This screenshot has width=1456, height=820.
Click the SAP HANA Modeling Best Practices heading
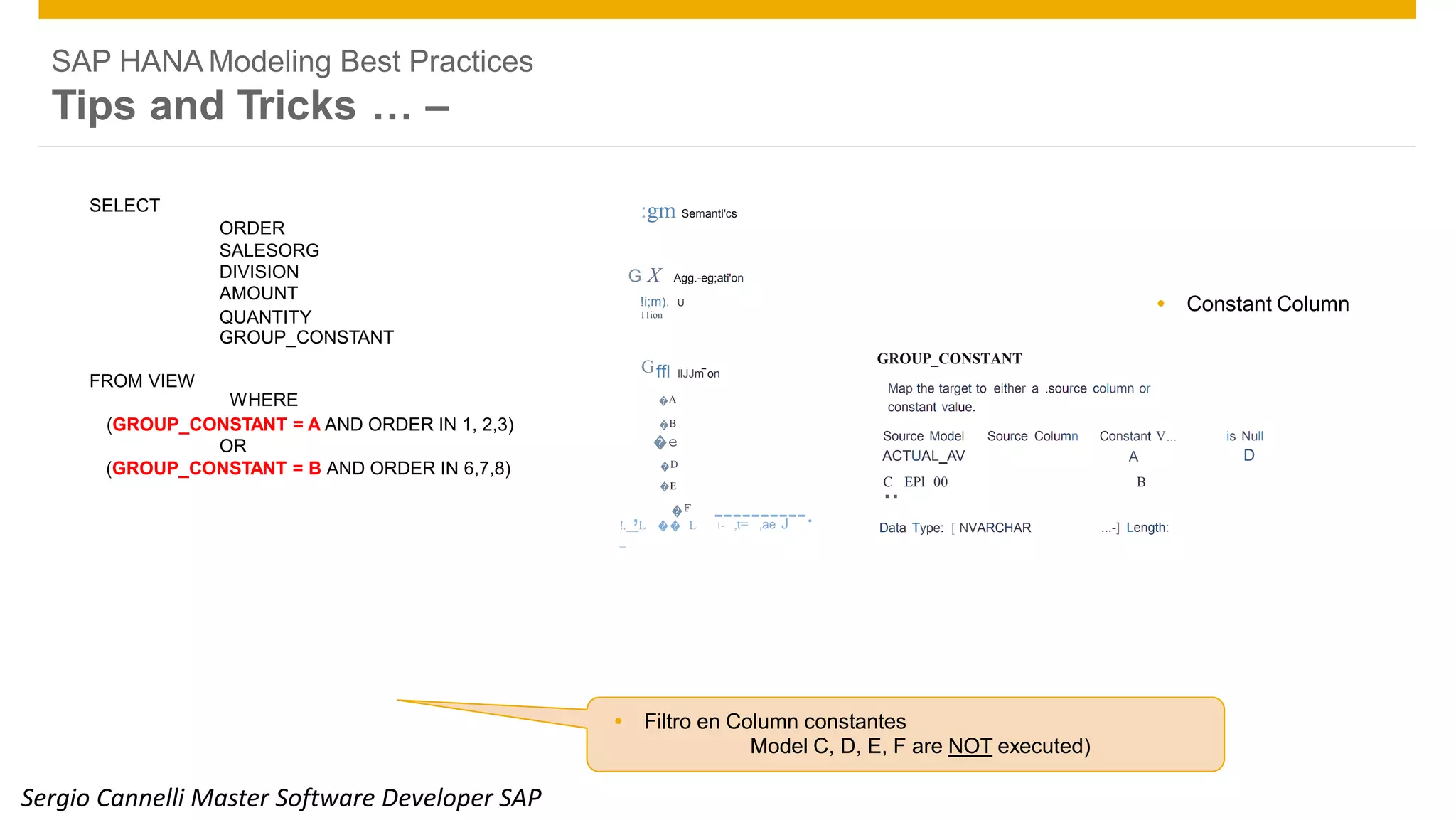(x=292, y=61)
